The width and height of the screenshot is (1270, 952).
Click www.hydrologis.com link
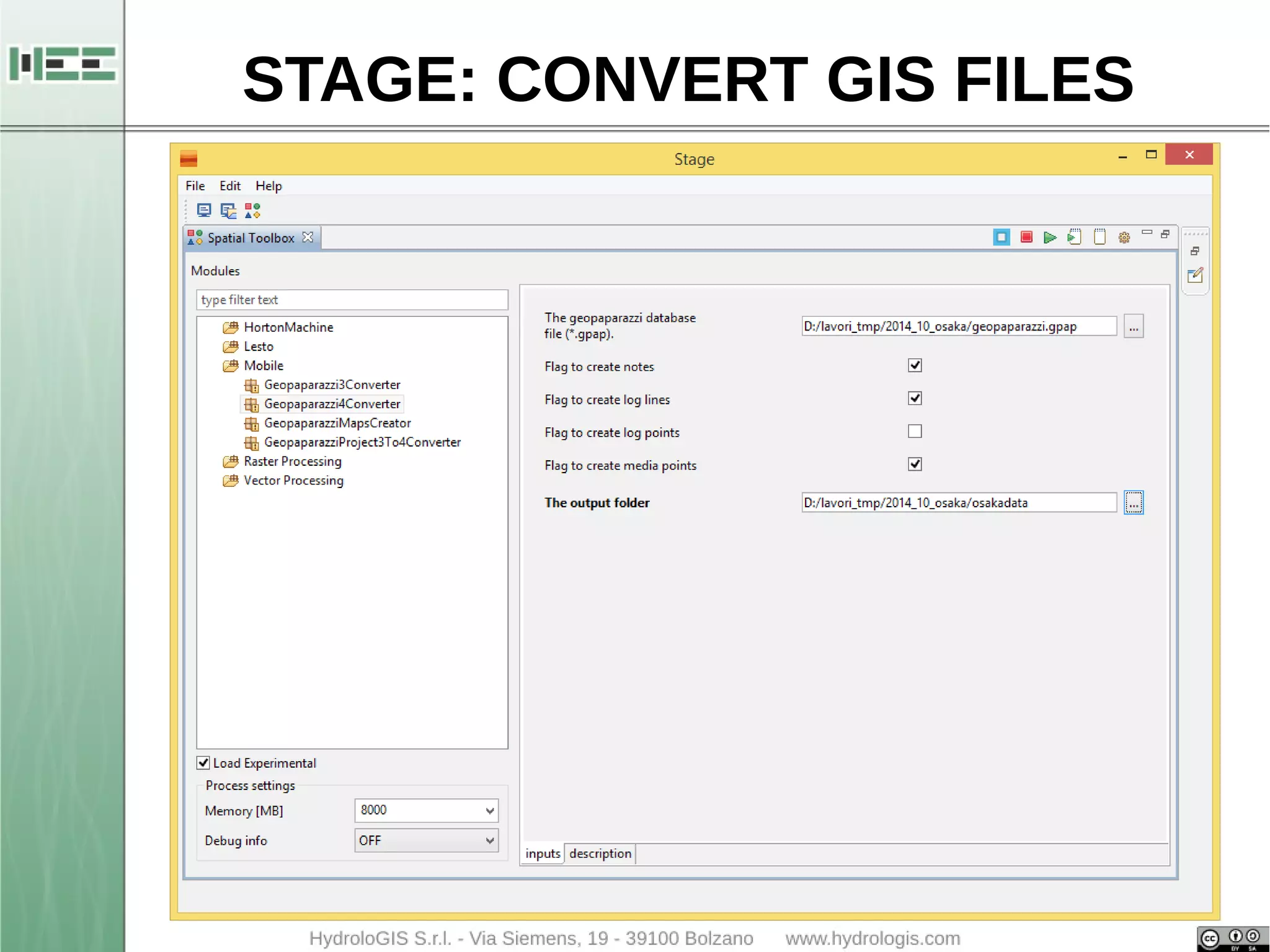click(x=873, y=938)
